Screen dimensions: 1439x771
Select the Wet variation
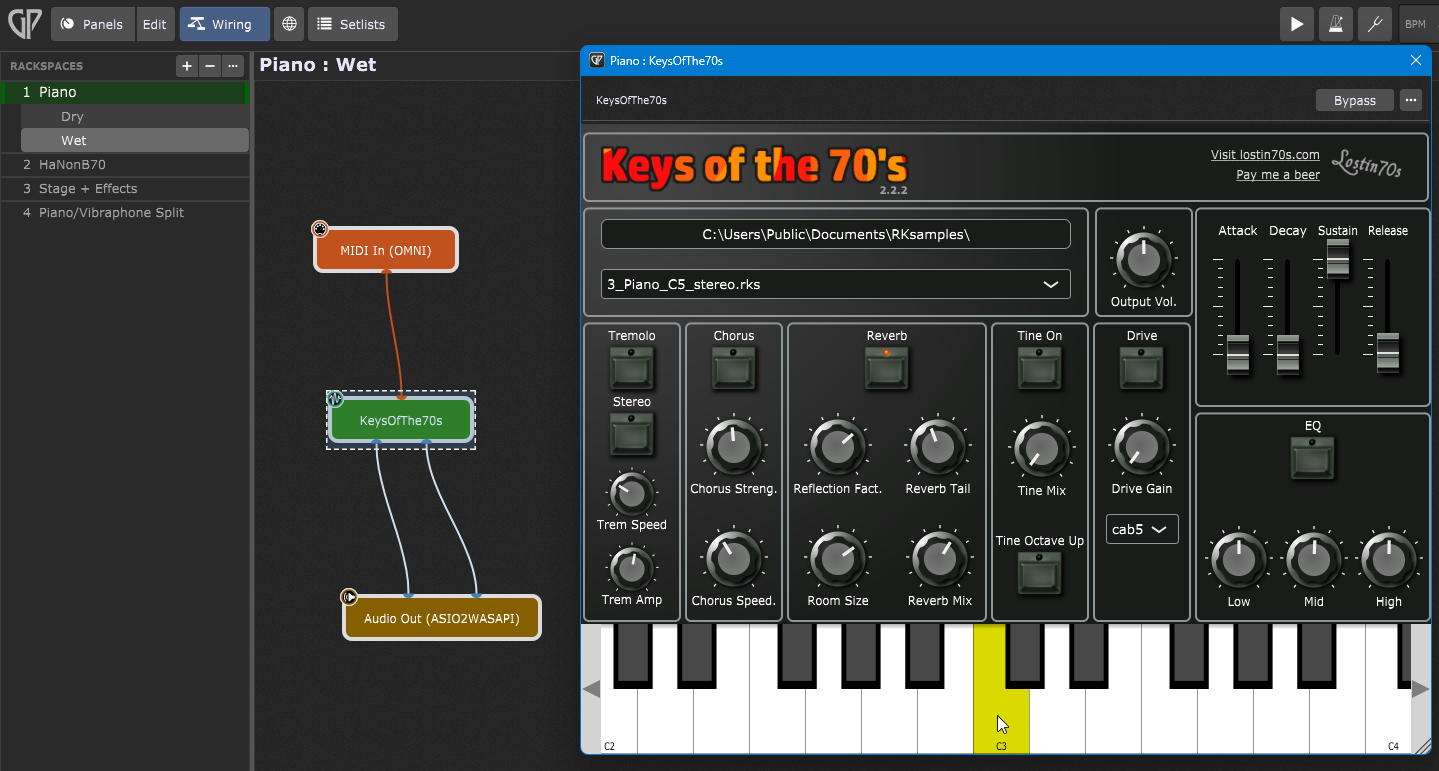[135, 140]
